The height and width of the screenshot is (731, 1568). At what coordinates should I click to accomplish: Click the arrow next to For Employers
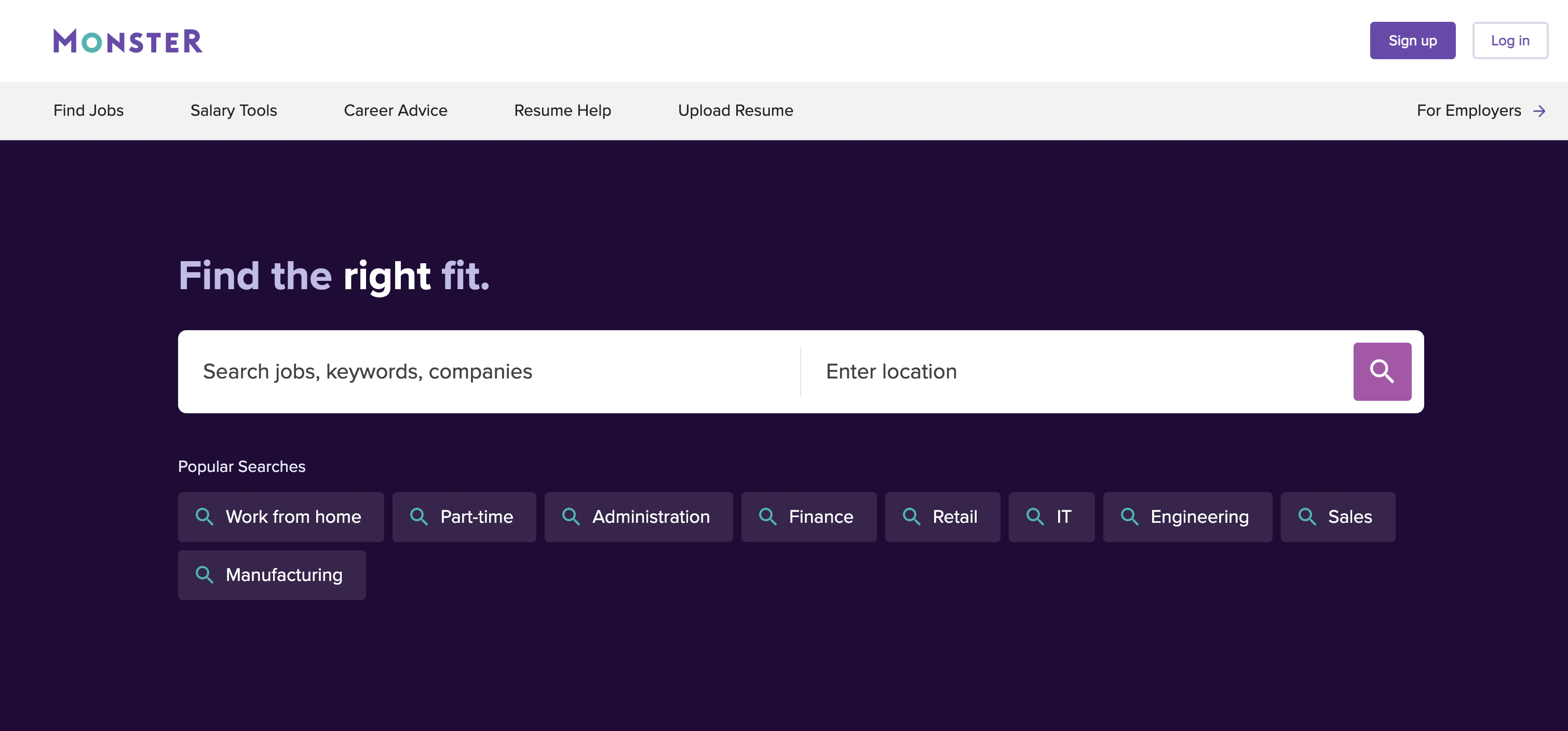click(1539, 111)
